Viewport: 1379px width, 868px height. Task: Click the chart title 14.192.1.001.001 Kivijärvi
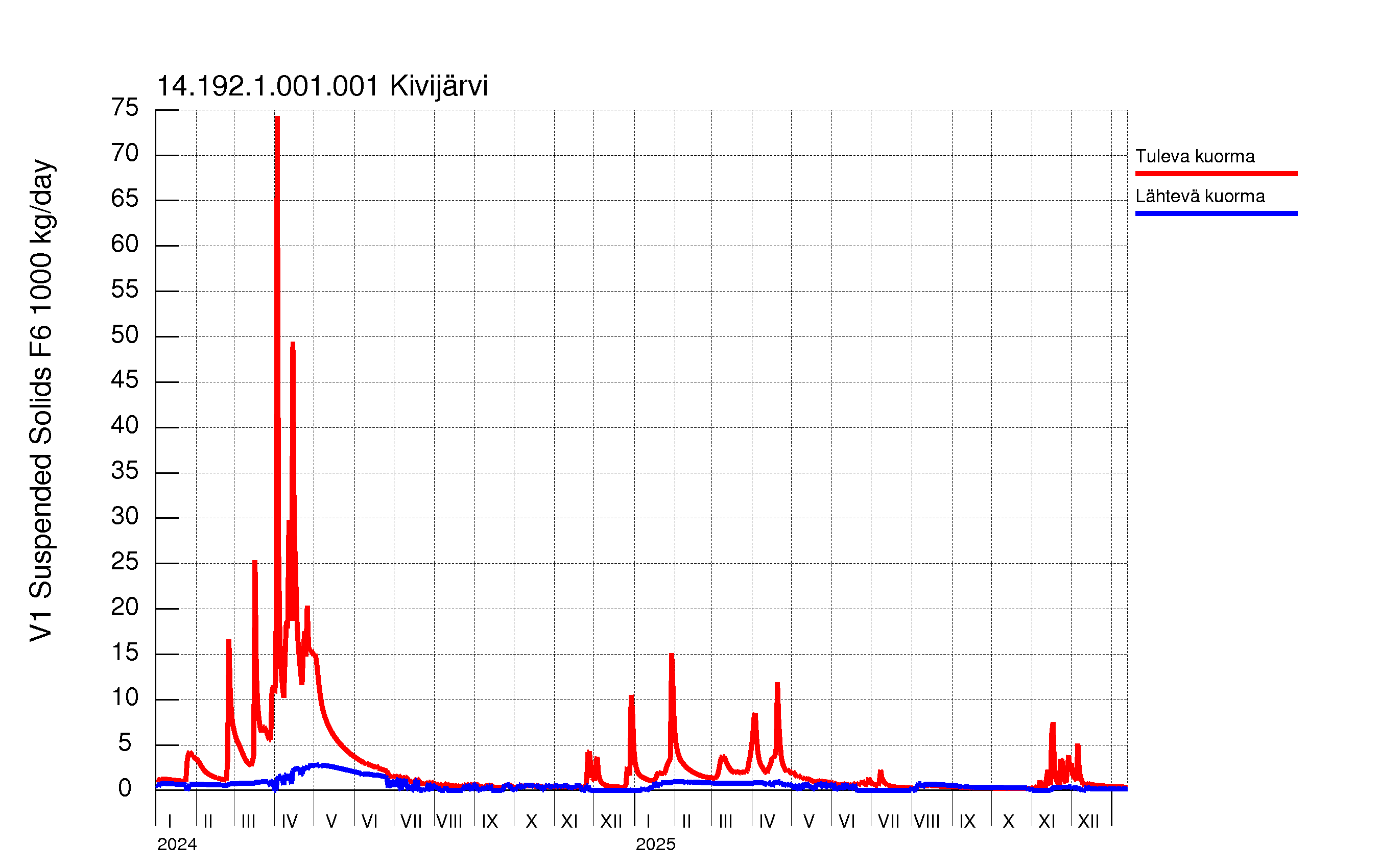point(322,86)
